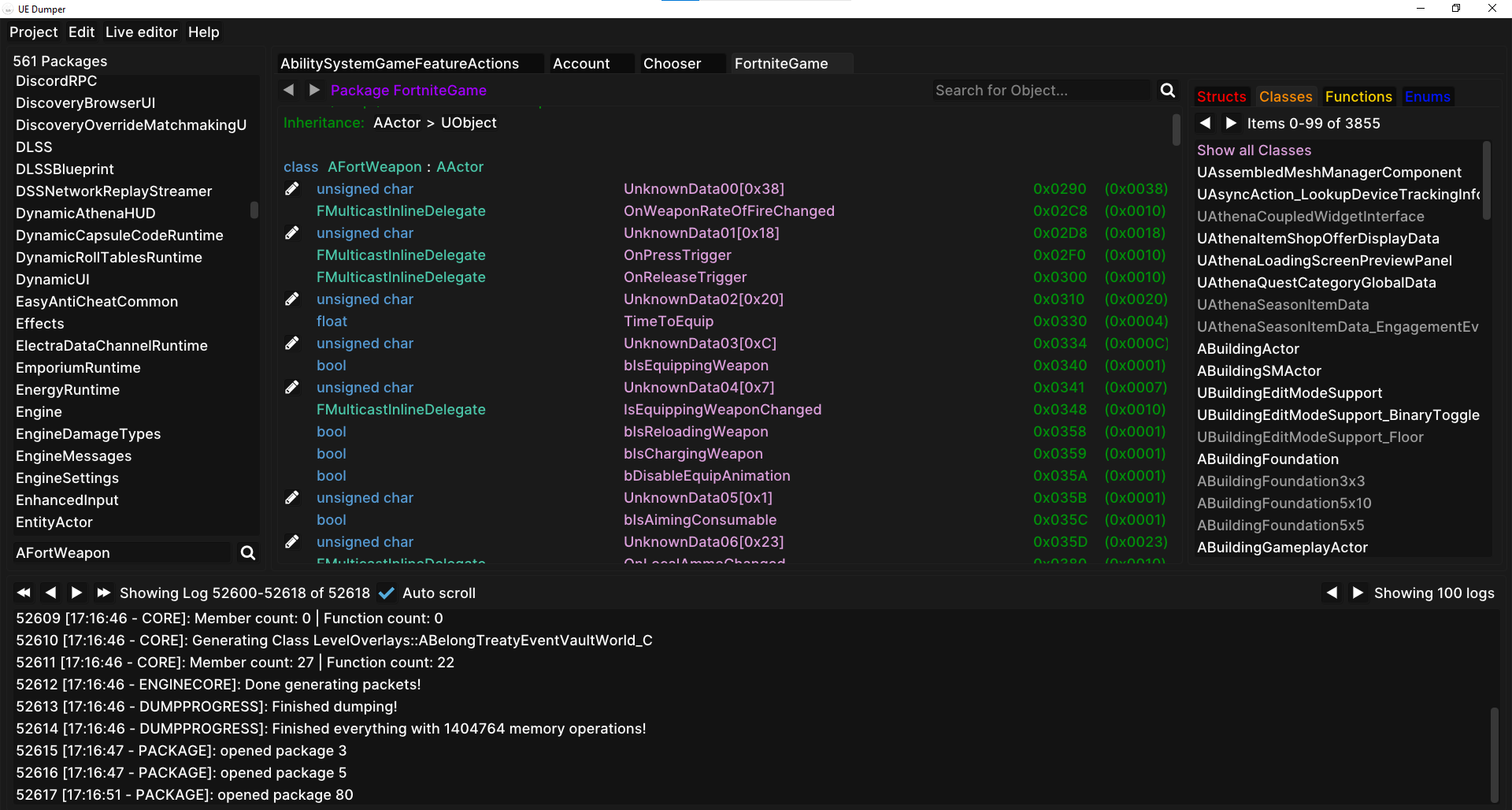Open the Live editor menu
The width and height of the screenshot is (1512, 810).
(141, 32)
